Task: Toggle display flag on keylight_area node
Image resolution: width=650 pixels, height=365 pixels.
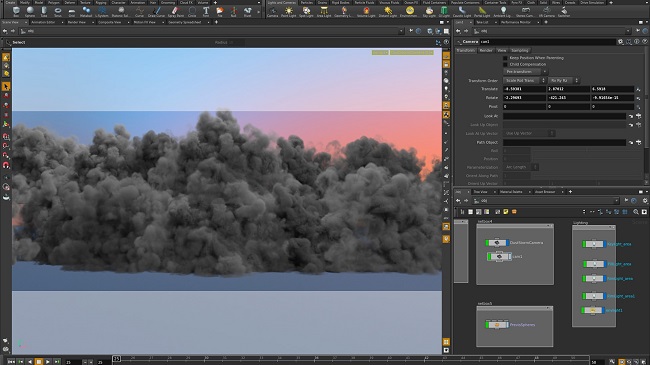Action: tap(605, 244)
